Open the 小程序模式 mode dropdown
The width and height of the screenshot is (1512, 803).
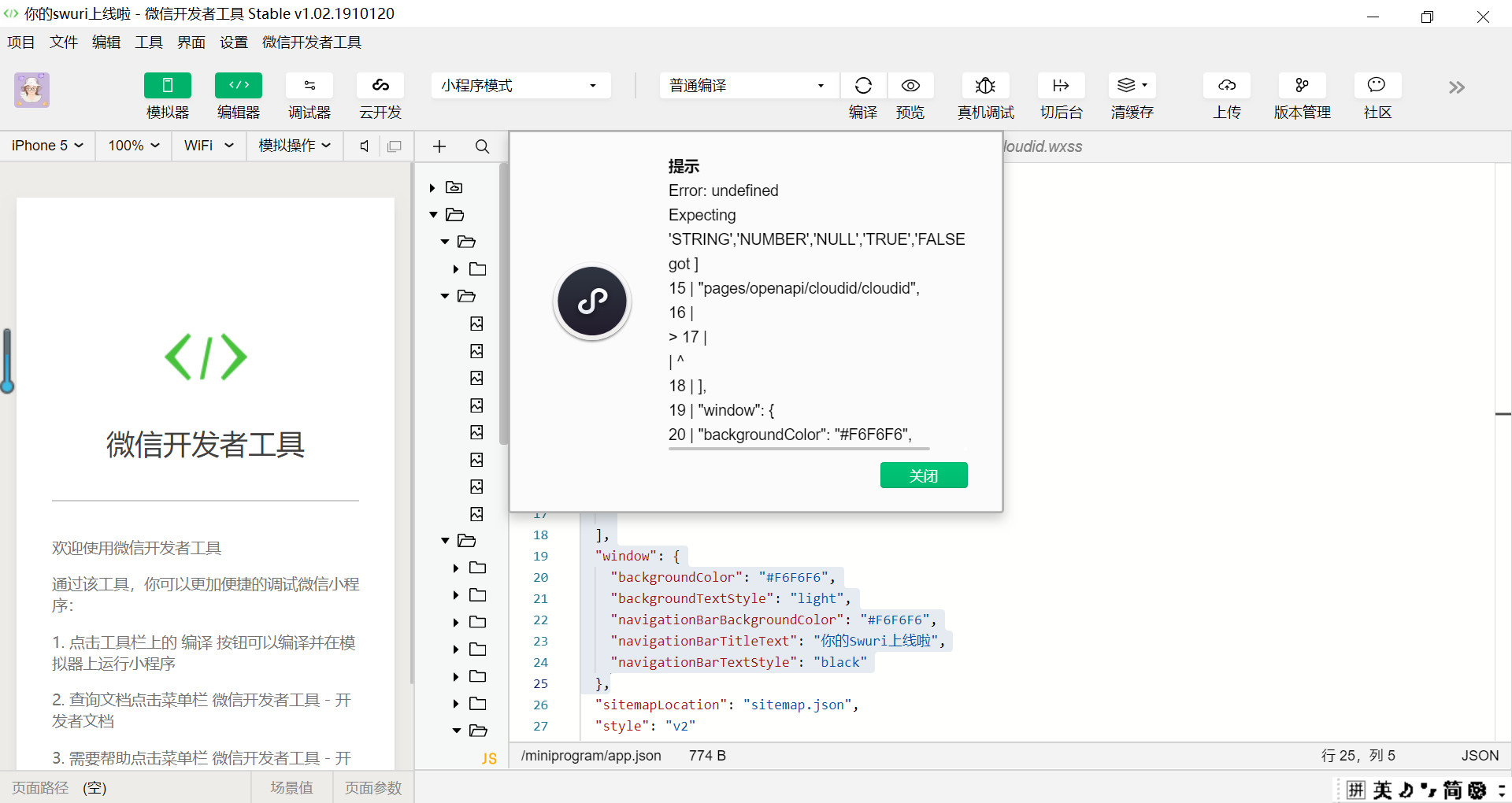[521, 86]
